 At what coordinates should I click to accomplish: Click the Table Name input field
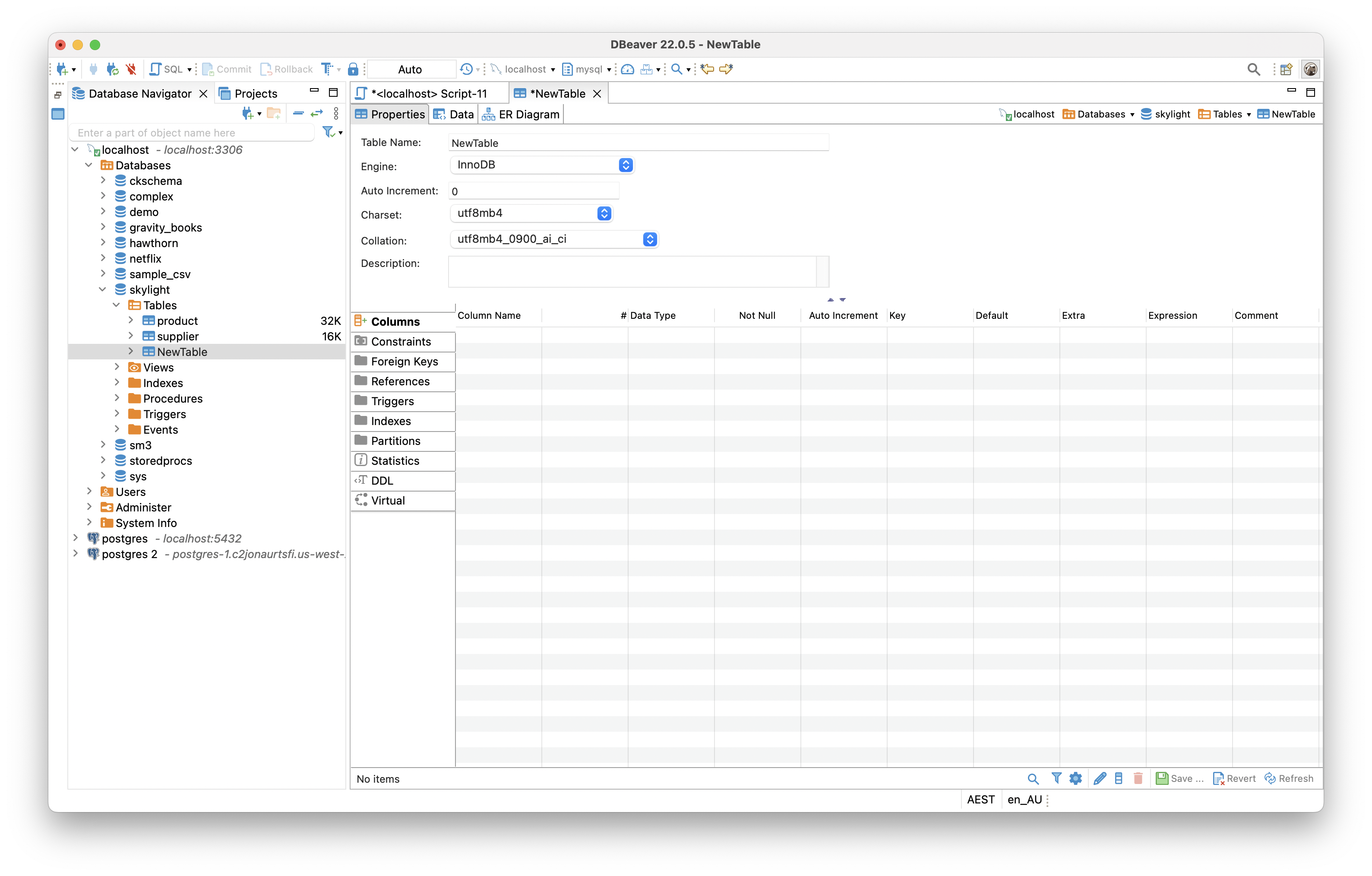click(x=638, y=143)
